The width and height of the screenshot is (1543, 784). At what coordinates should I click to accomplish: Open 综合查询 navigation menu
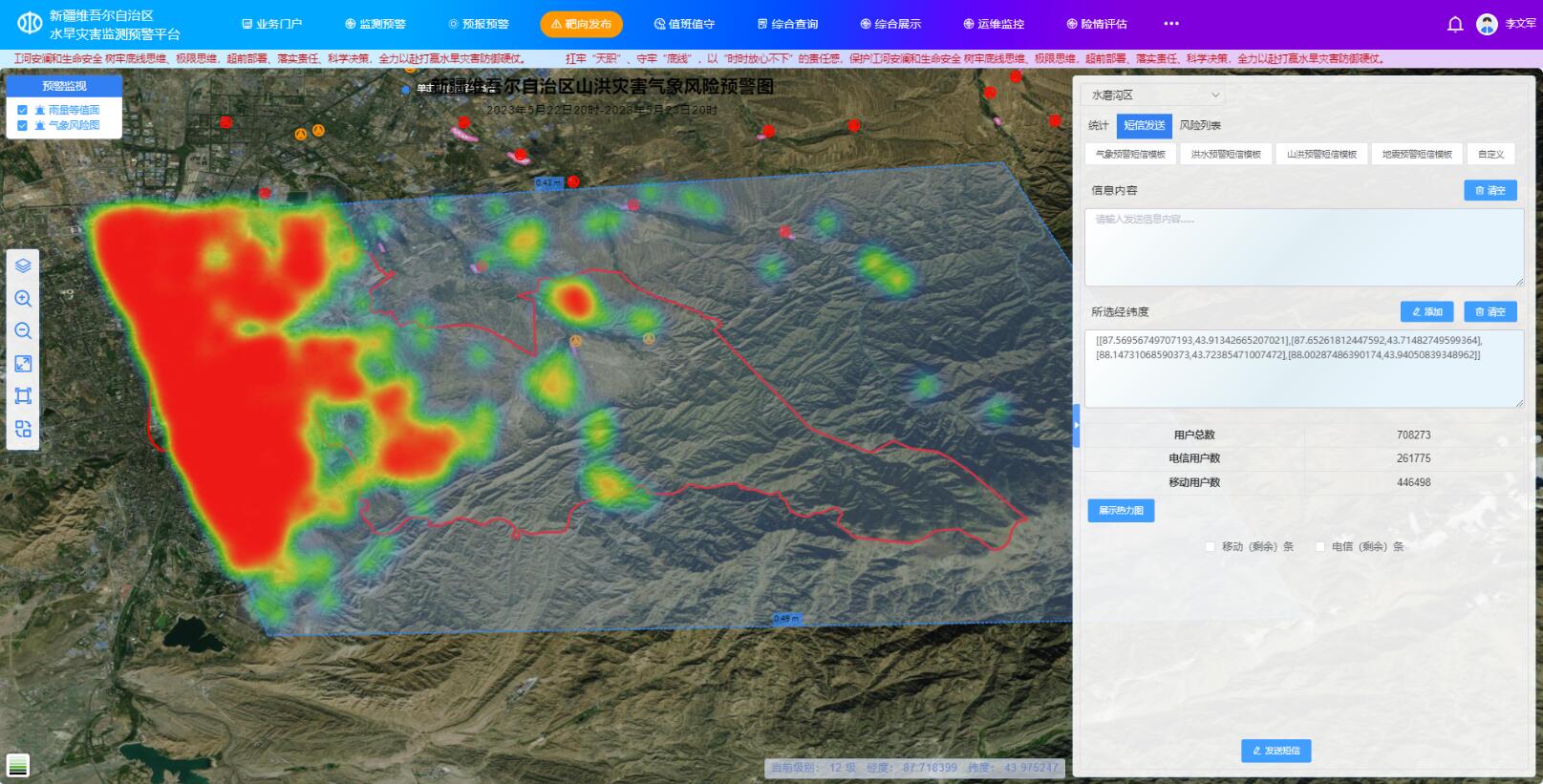[x=787, y=24]
